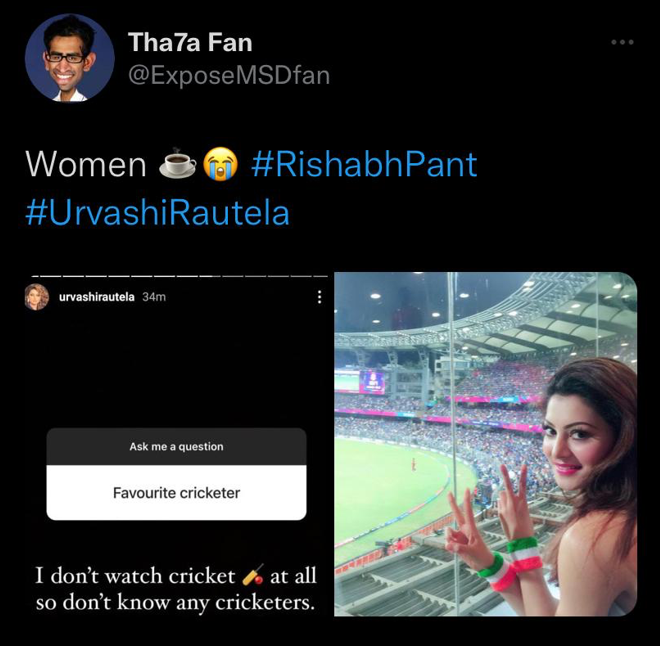
Task: Tap the urvashirautela username in the story
Action: [x=96, y=297]
